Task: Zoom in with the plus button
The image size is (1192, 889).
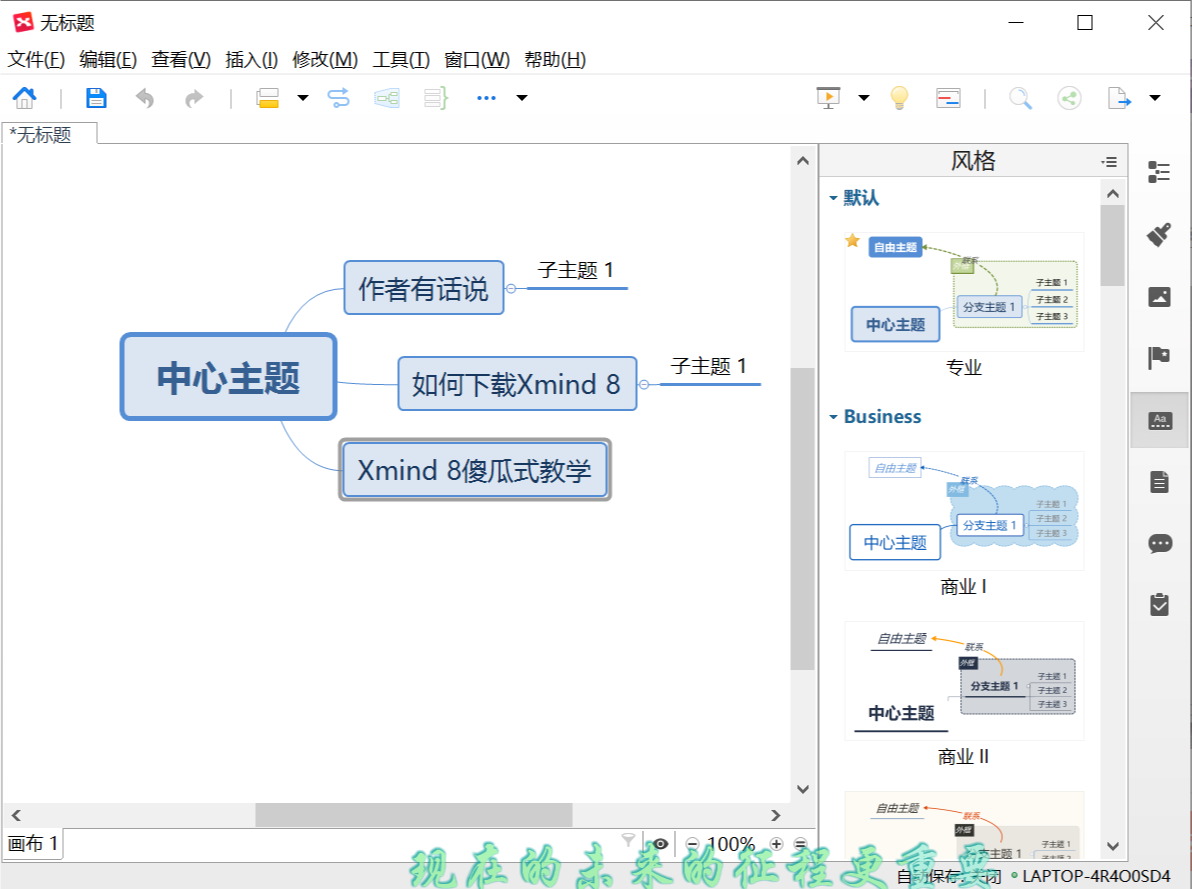Action: pos(776,843)
